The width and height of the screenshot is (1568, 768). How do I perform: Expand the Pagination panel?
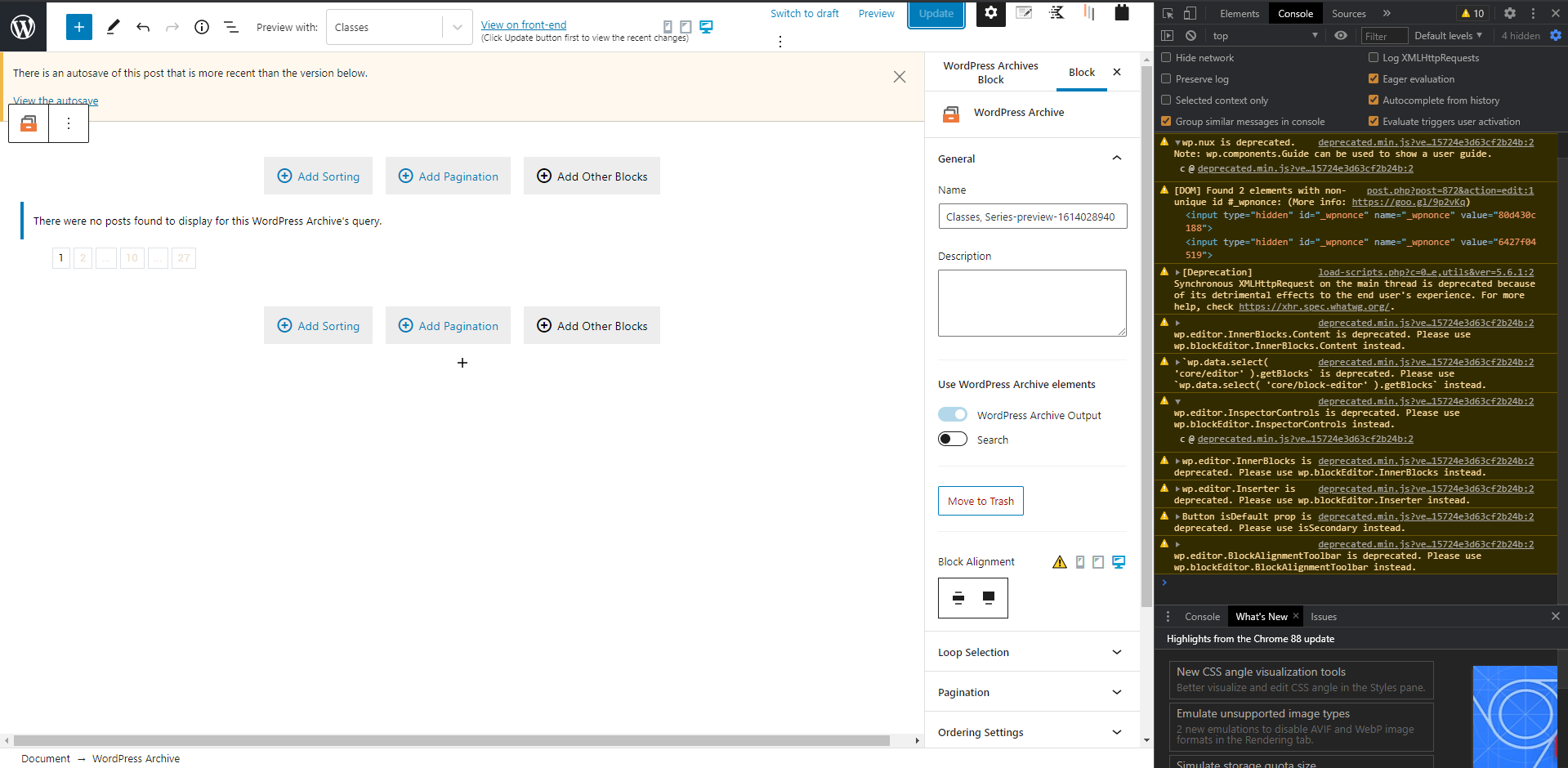click(1031, 692)
